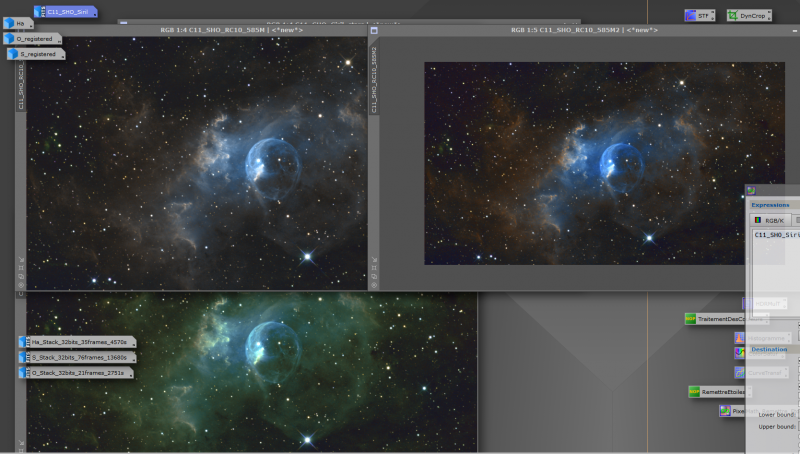Select the S_Stack_32bits_76frames_13680s file icon
The width and height of the screenshot is (800, 454).
click(x=78, y=358)
